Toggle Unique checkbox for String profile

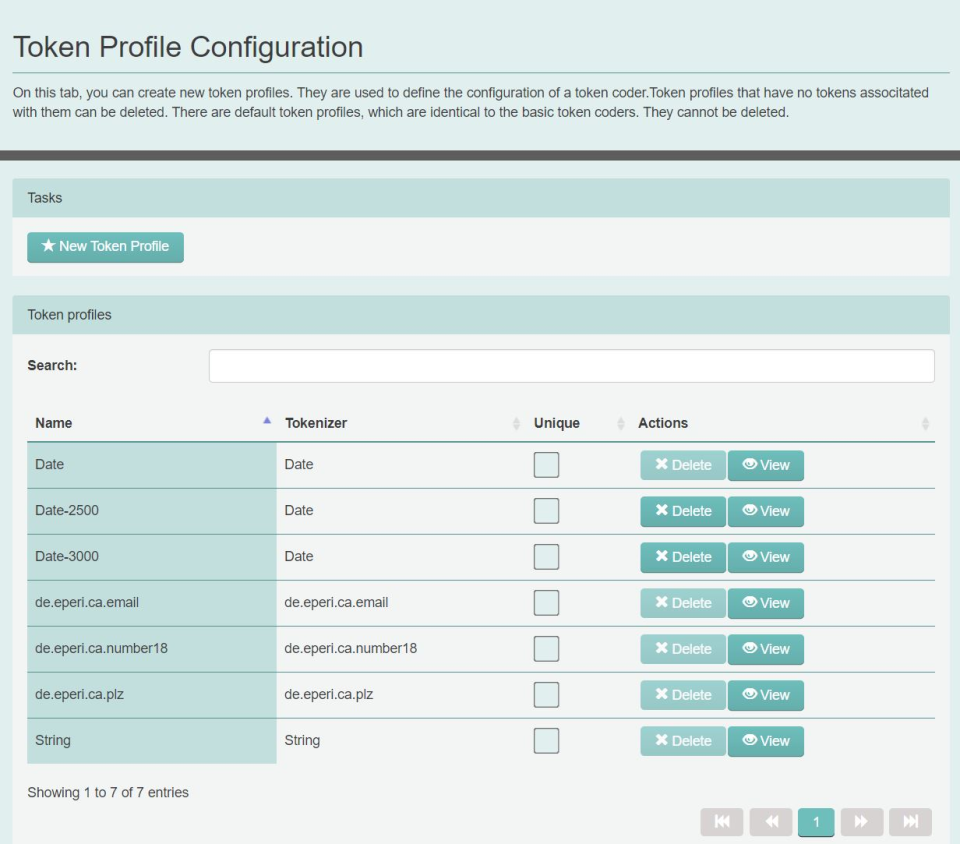tap(546, 741)
